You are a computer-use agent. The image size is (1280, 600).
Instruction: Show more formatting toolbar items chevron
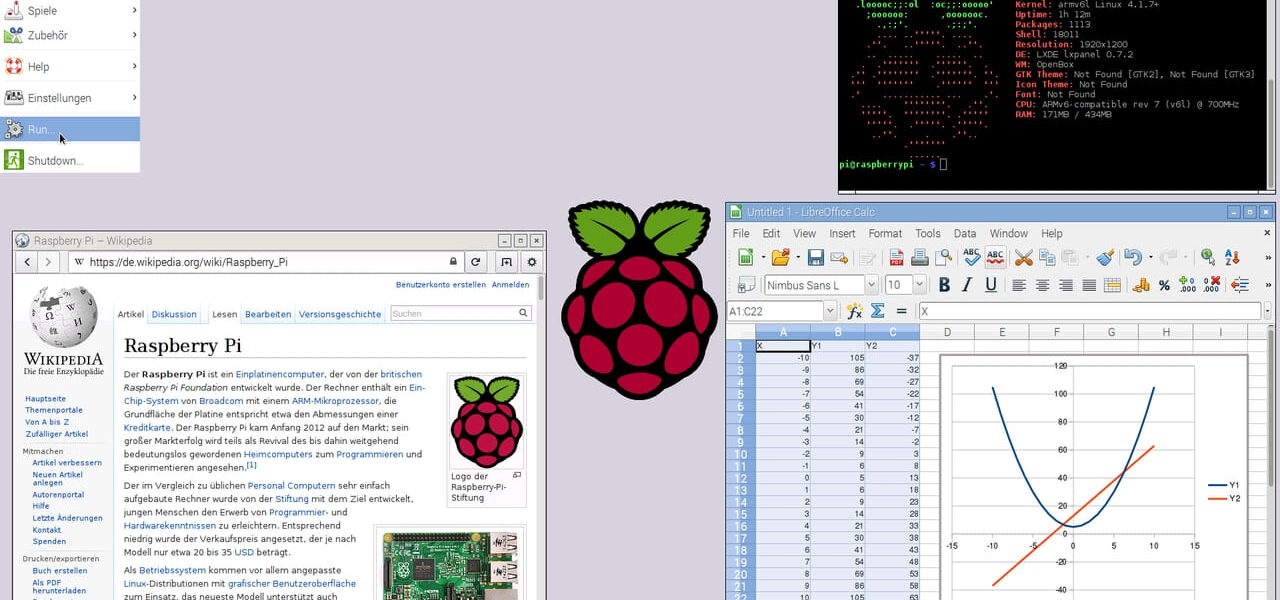[1269, 285]
